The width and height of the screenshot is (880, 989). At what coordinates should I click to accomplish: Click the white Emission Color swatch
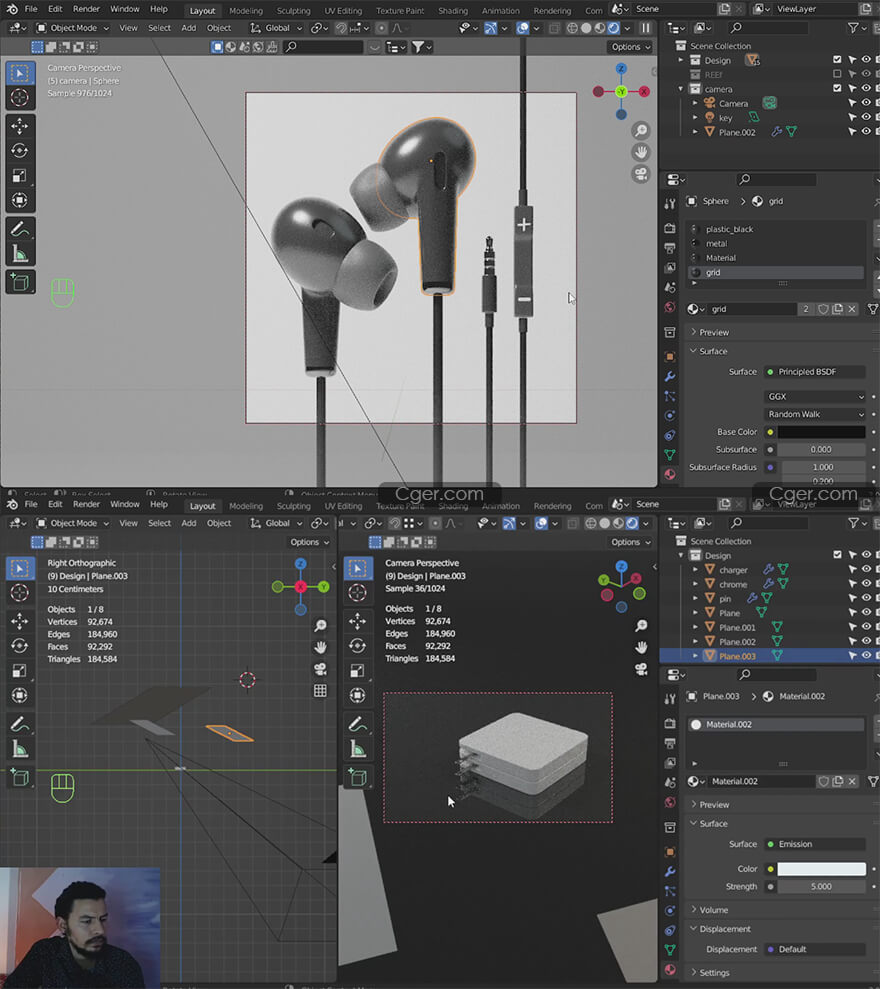(x=821, y=869)
